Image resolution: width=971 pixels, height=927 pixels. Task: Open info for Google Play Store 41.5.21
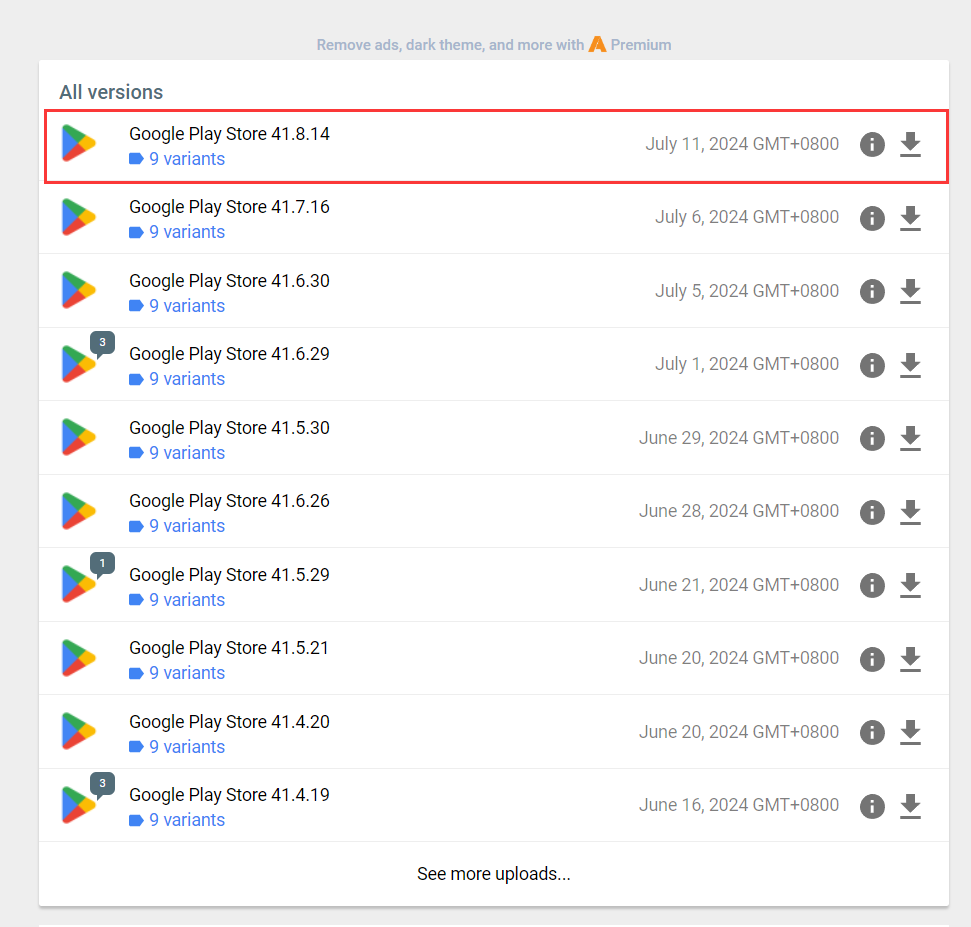pyautogui.click(x=872, y=659)
